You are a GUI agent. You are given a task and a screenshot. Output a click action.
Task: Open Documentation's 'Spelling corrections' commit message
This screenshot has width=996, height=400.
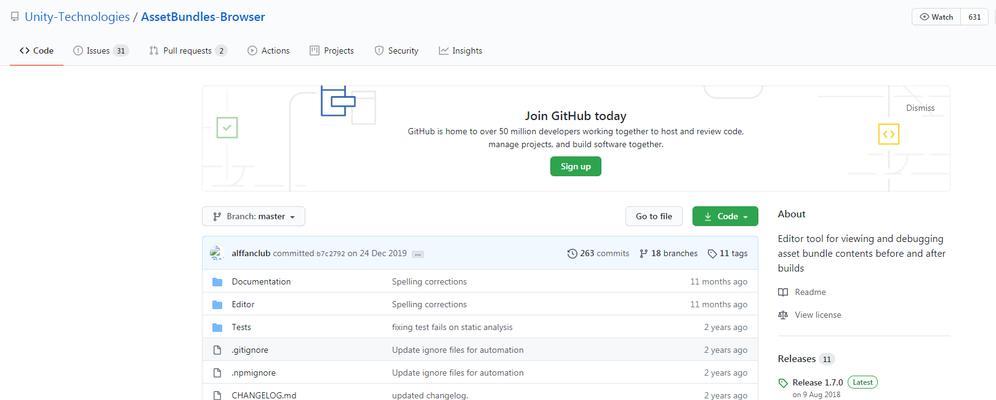(429, 281)
